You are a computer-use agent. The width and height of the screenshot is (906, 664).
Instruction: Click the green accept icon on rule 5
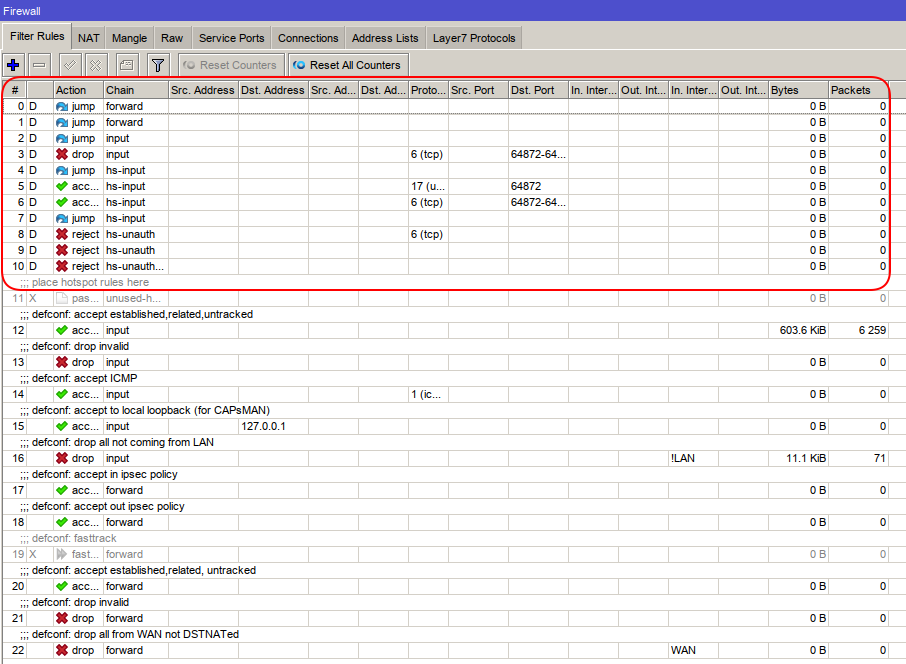point(62,186)
